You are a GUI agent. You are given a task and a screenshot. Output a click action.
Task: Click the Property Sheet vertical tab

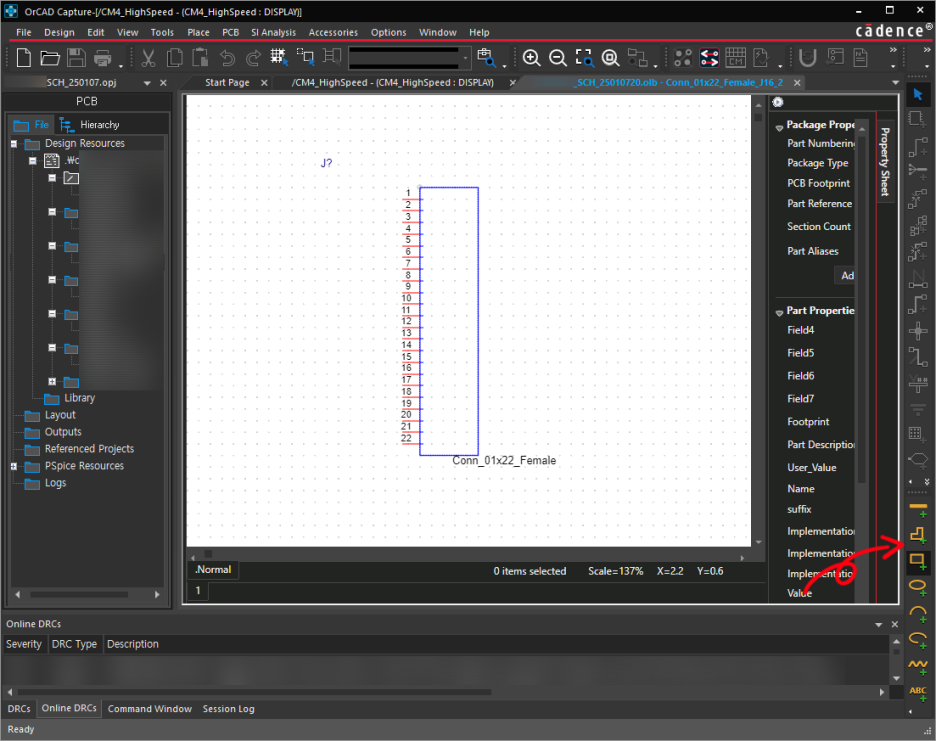(x=885, y=161)
